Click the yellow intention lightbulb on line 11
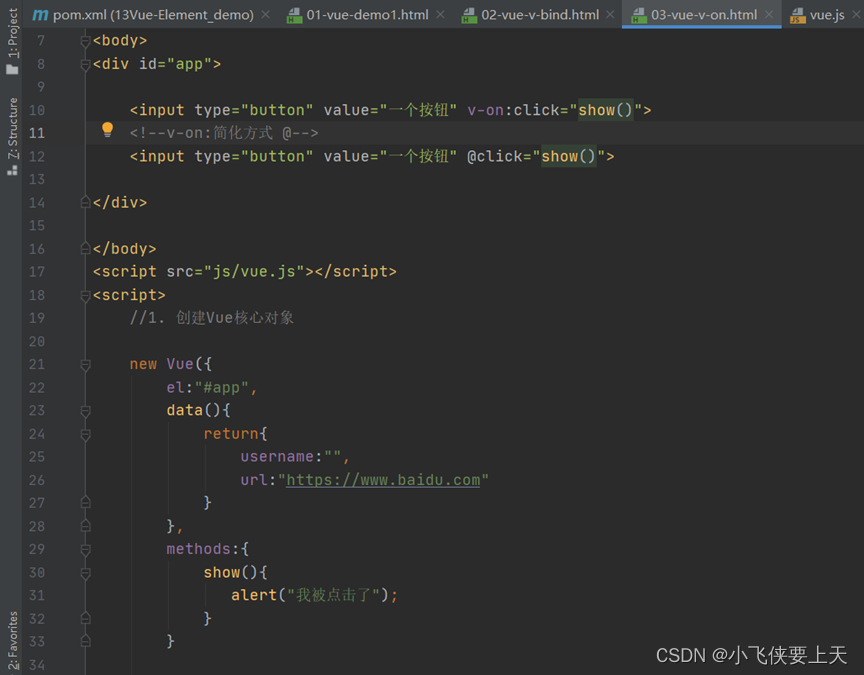 (107, 130)
